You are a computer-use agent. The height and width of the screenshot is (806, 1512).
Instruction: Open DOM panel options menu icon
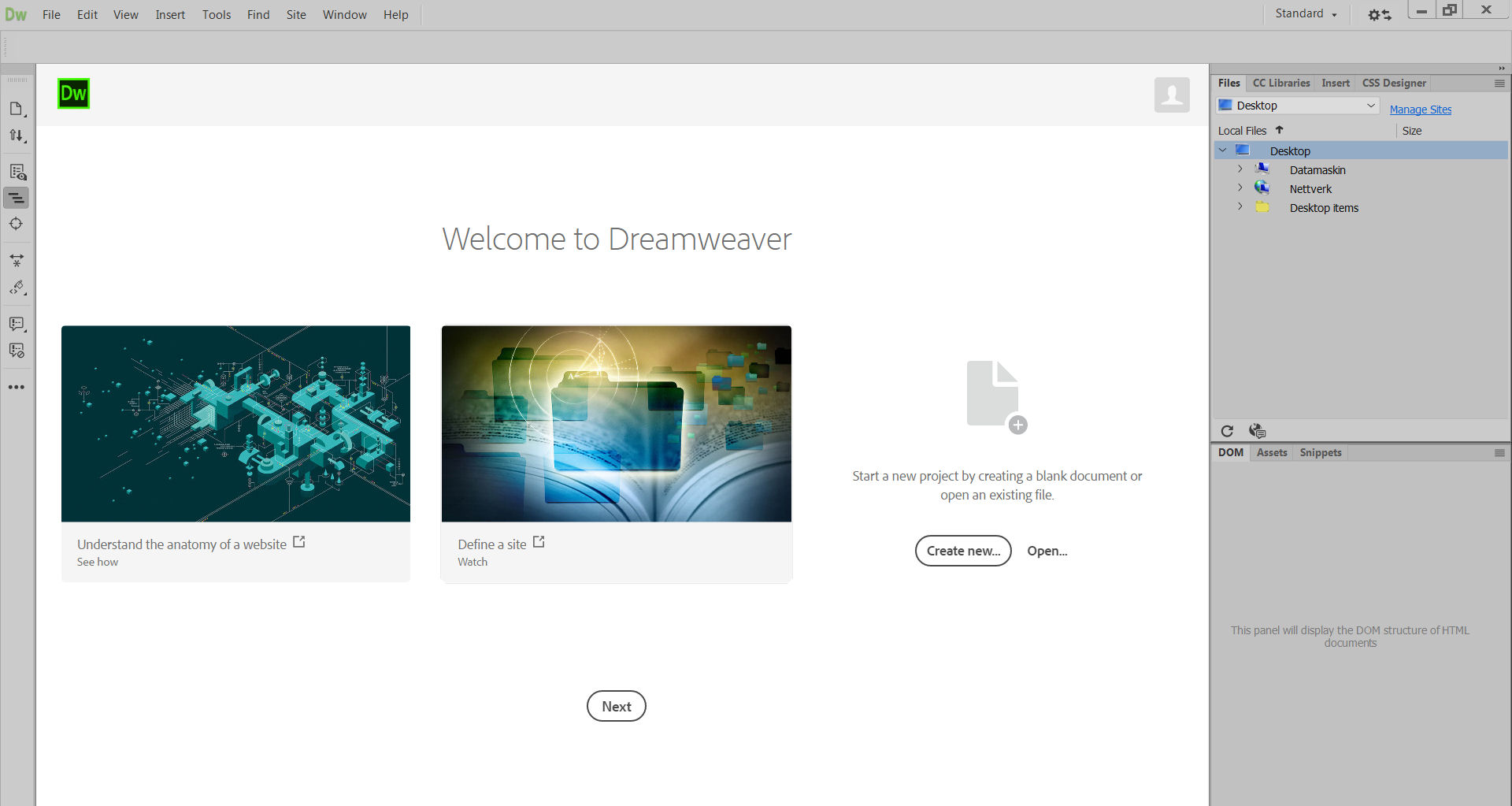pos(1499,452)
